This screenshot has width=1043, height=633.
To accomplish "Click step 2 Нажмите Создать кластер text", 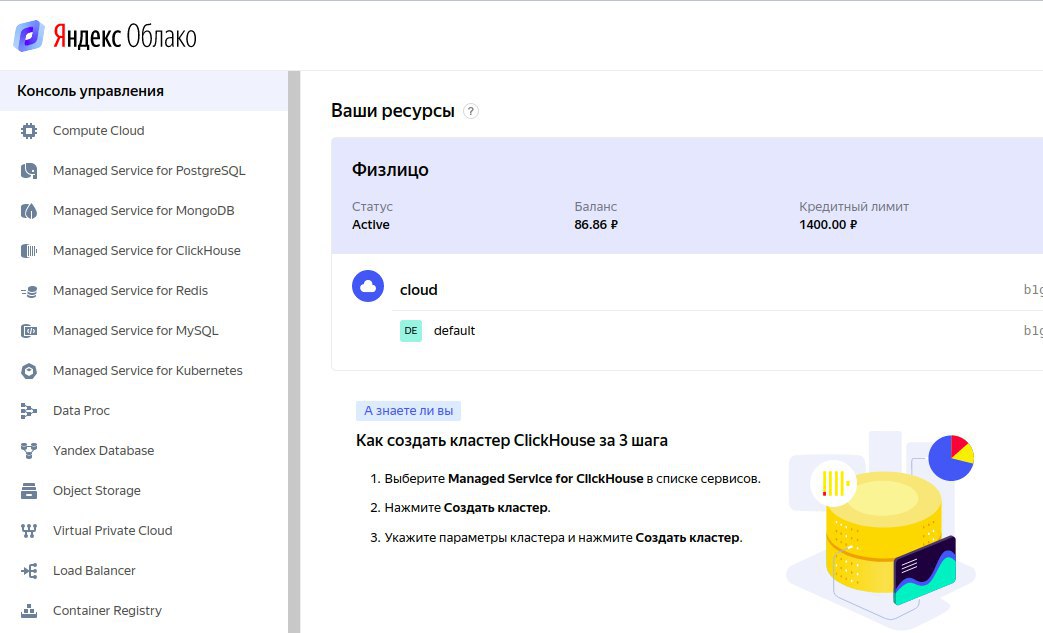I will point(460,508).
